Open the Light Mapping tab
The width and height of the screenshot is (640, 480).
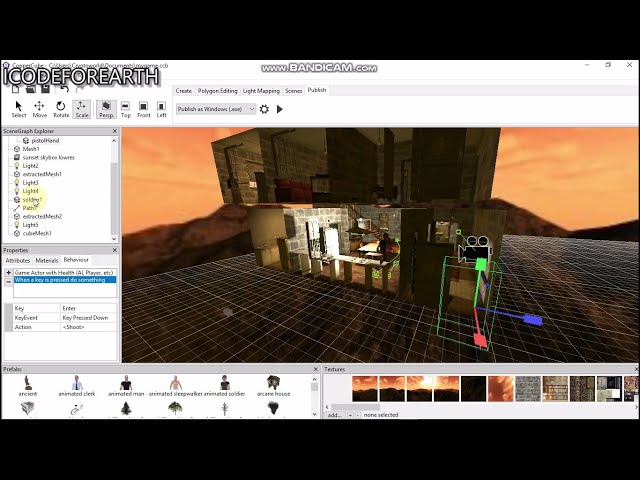(x=261, y=91)
